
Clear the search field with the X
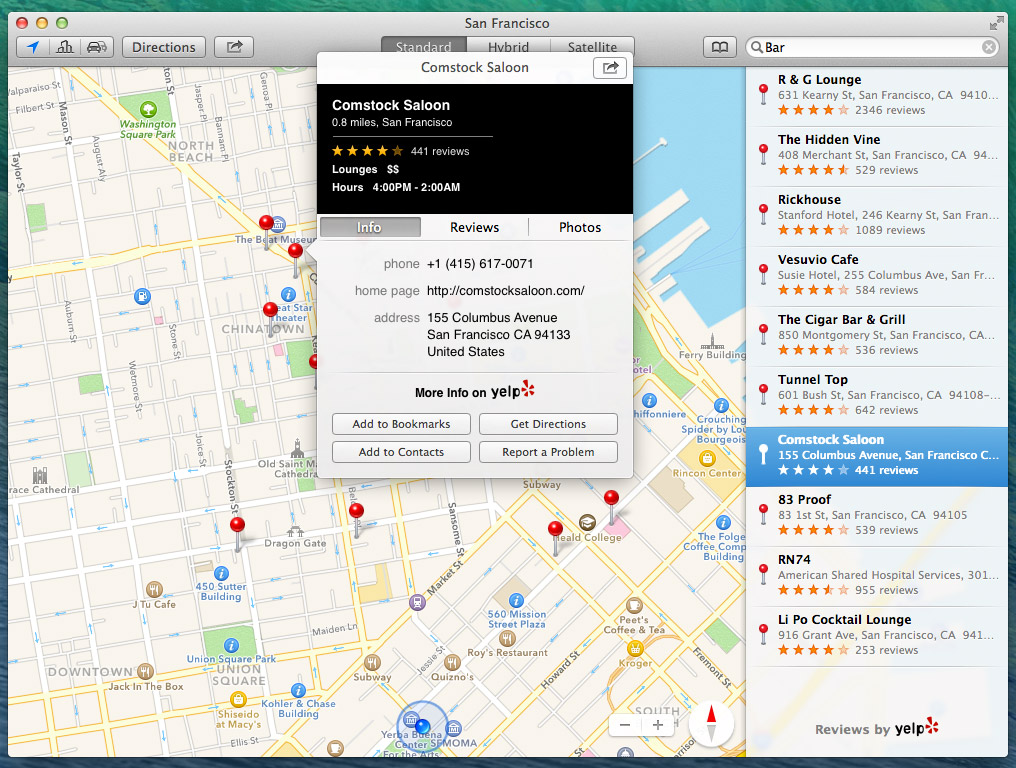pyautogui.click(x=989, y=47)
